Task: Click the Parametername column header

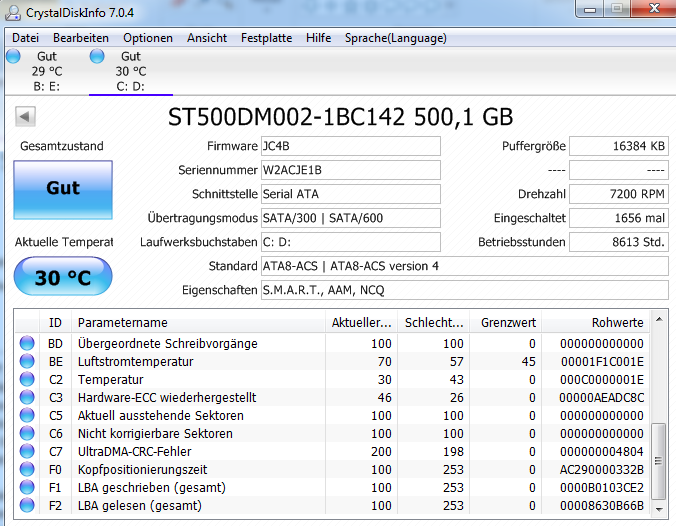Action: 198,322
